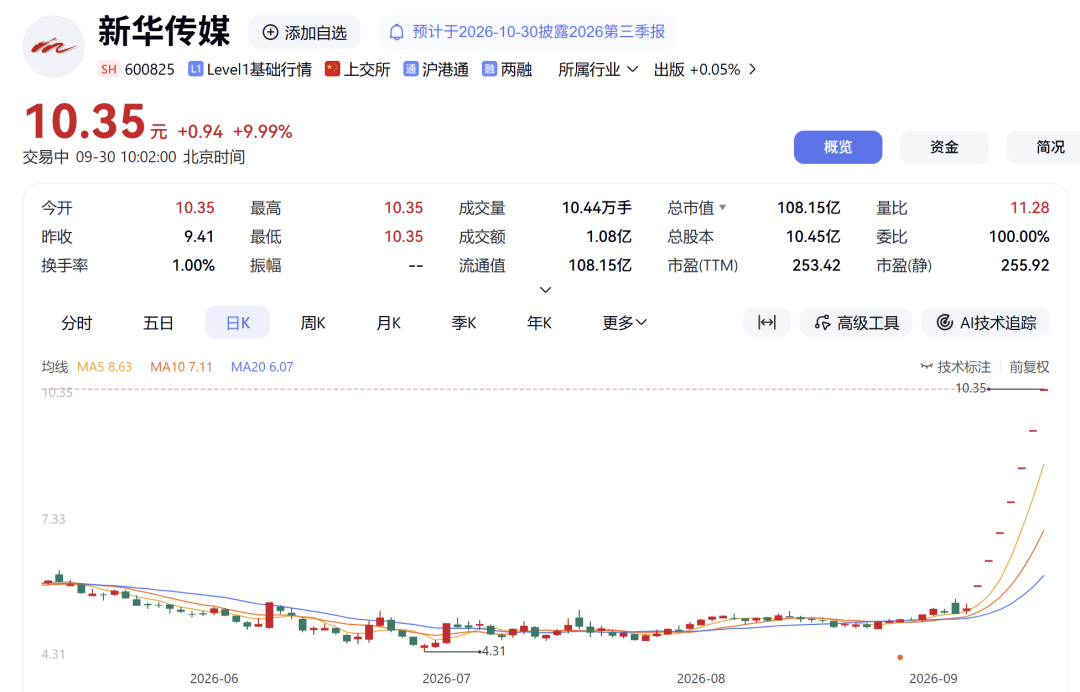The width and height of the screenshot is (1080, 692).
Task: Click the L1 Level1 badge icon
Action: [x=196, y=69]
